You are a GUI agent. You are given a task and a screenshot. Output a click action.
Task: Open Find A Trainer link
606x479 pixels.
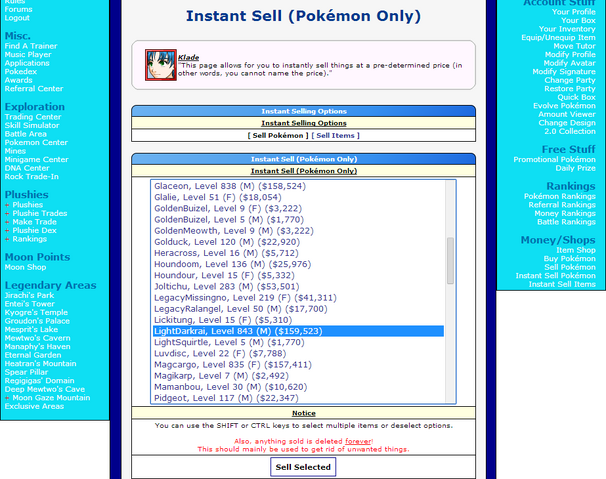(31, 46)
